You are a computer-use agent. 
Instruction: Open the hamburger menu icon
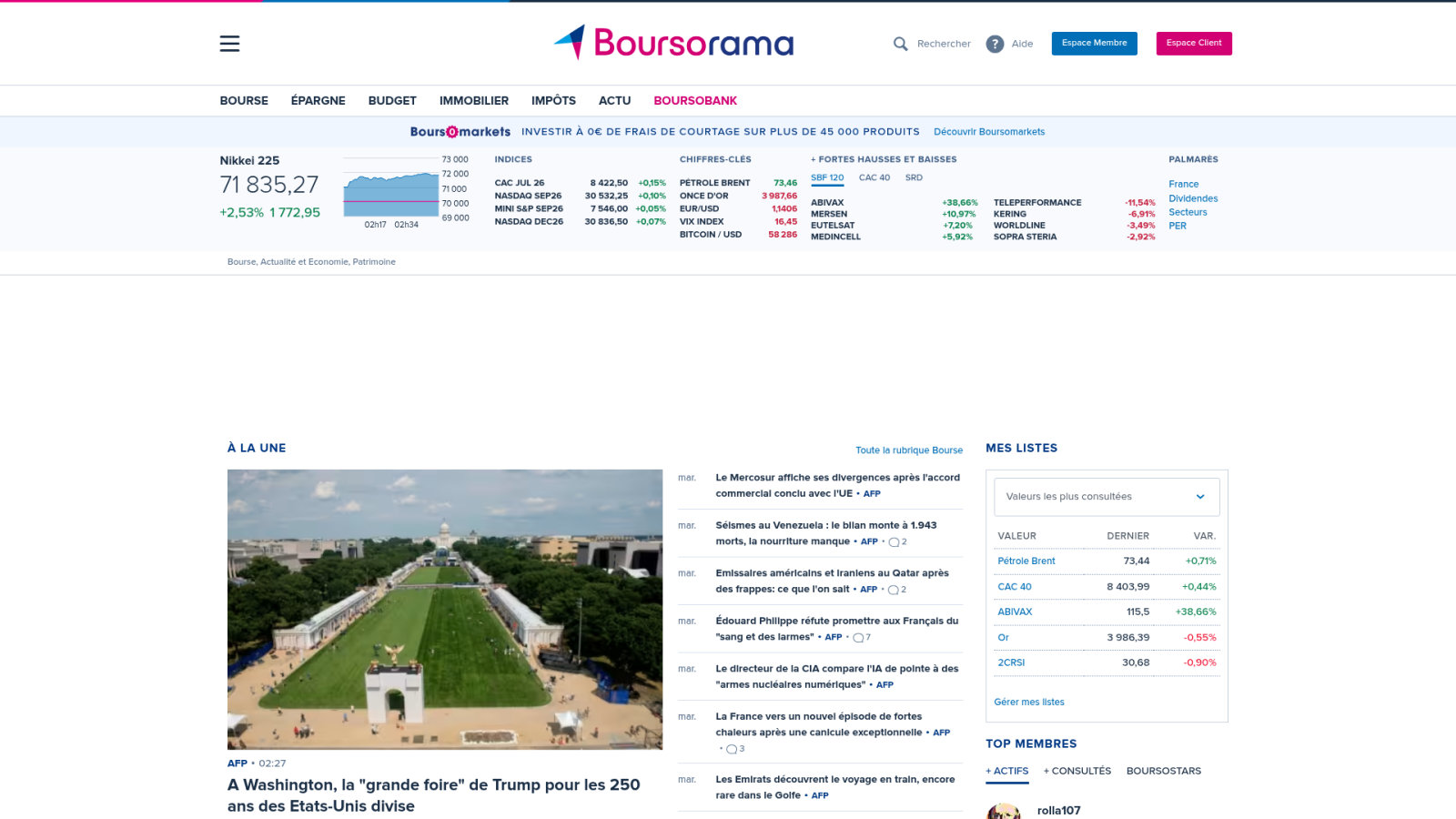(229, 44)
